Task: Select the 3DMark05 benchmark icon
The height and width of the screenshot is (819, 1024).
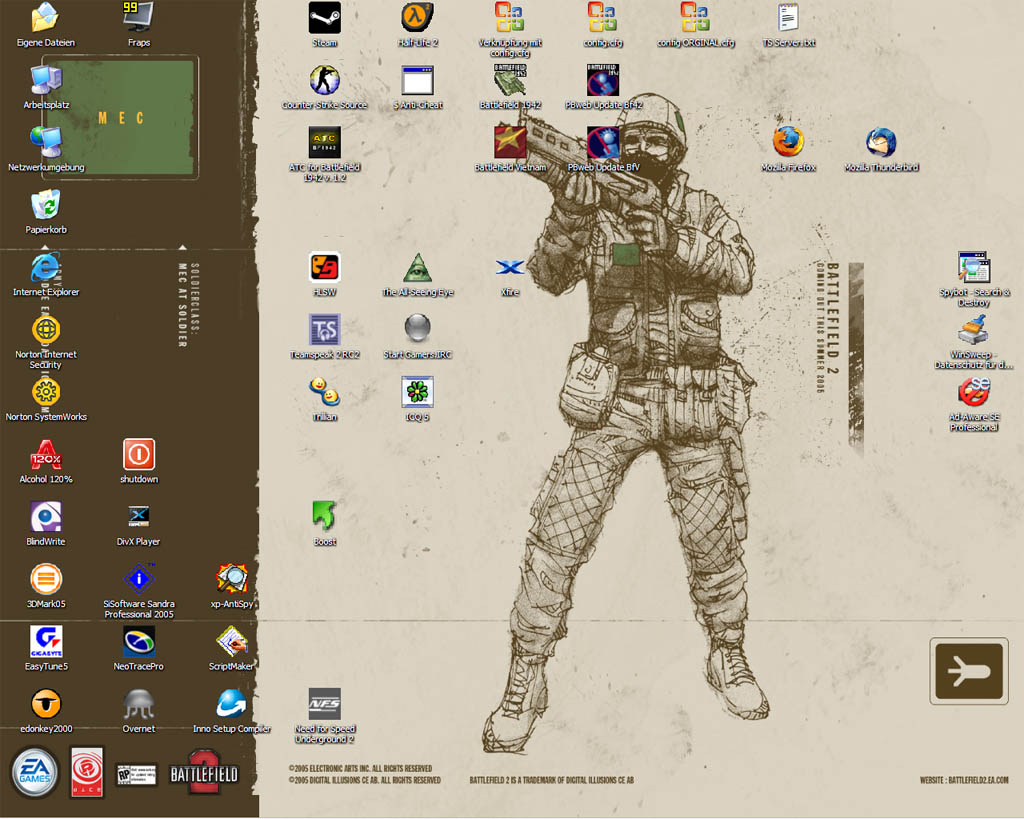Action: click(x=46, y=579)
